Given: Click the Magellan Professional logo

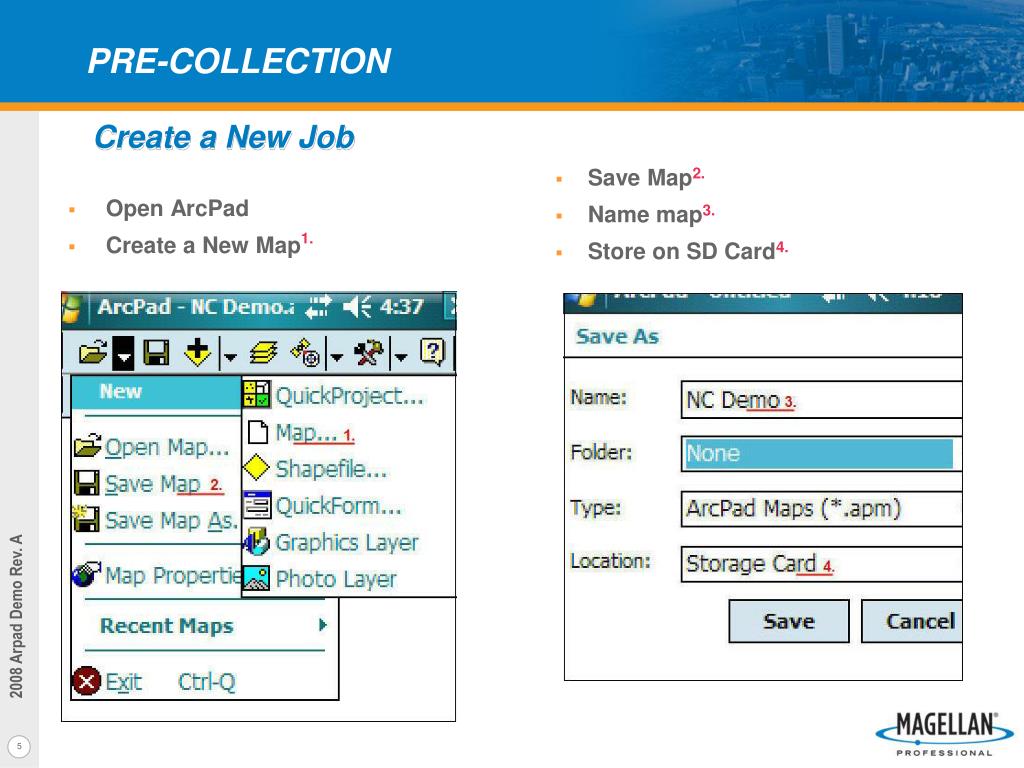Looking at the screenshot, I should tap(944, 733).
